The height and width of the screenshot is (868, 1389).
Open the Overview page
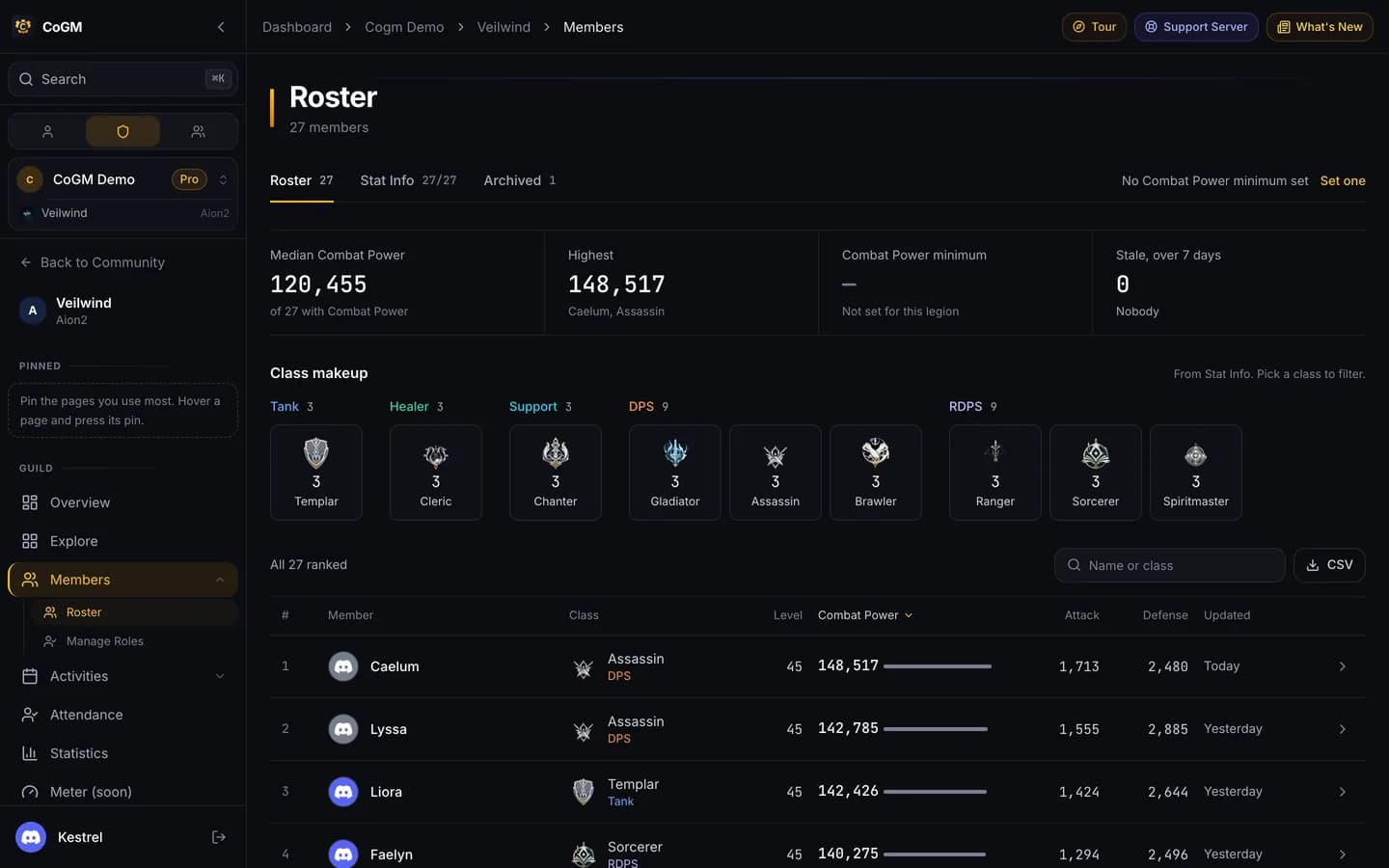tap(123, 502)
